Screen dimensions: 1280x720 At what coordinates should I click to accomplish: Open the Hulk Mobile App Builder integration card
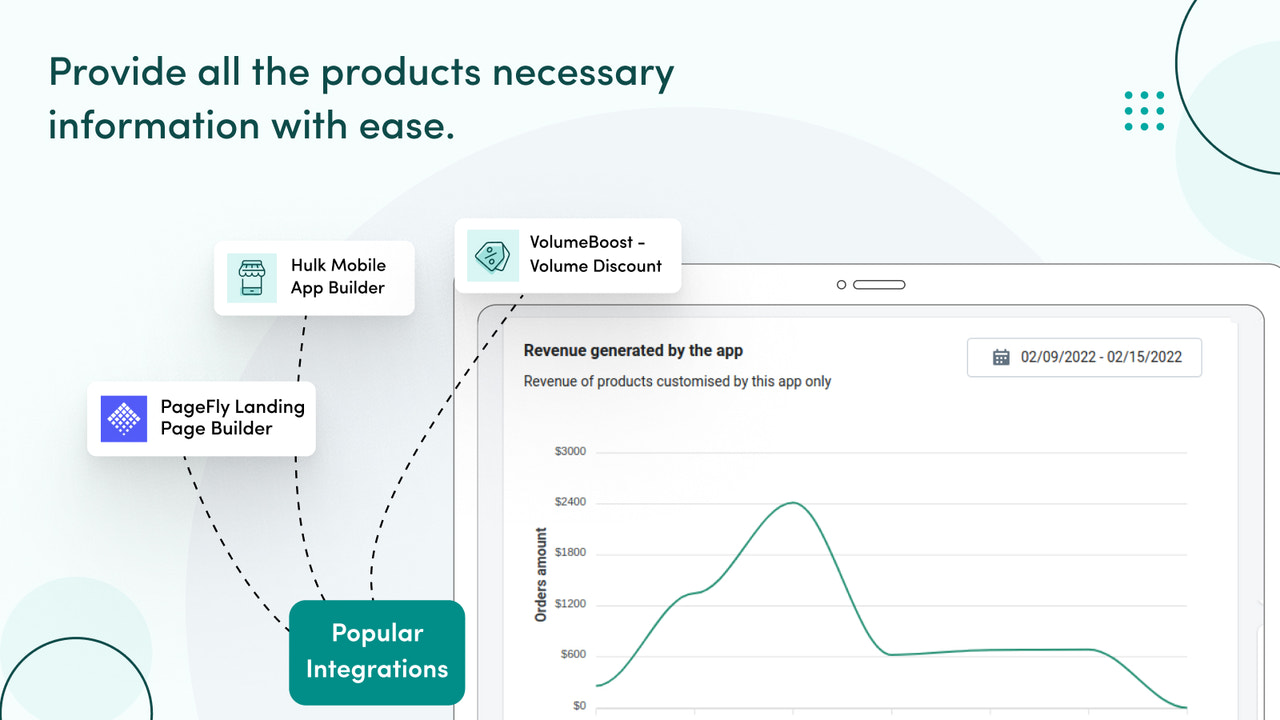[314, 278]
